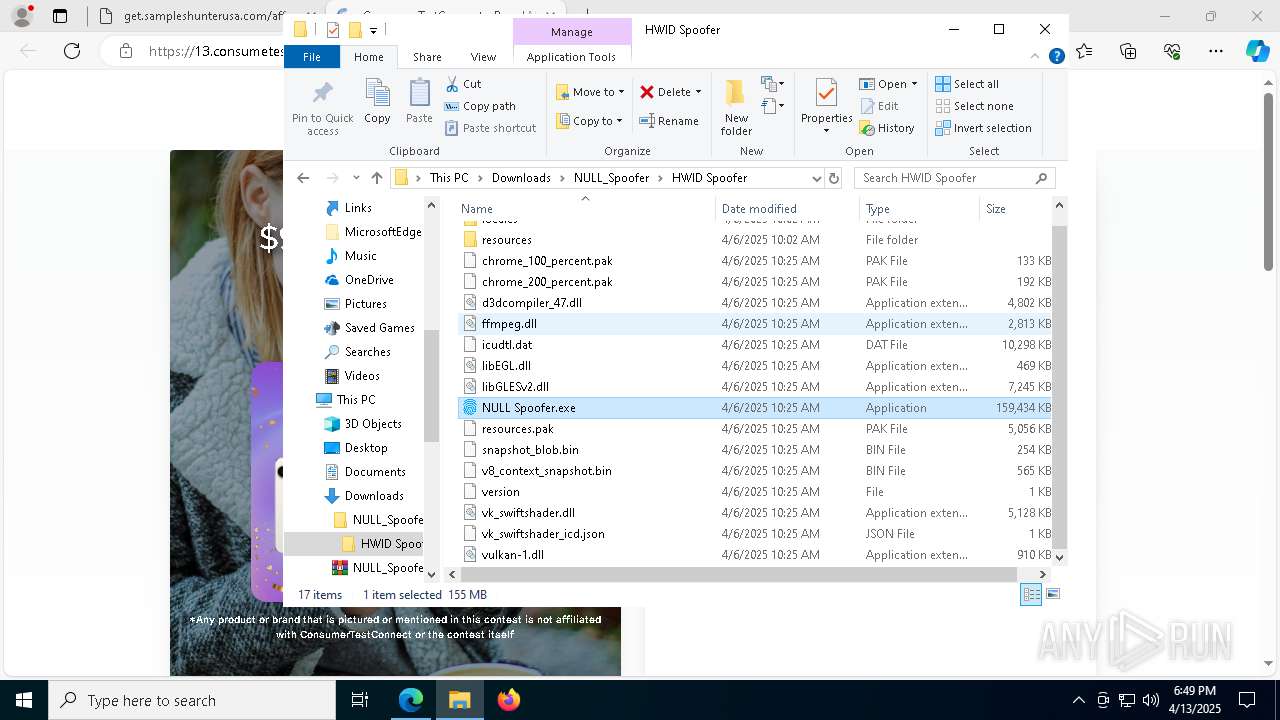The width and height of the screenshot is (1280, 720).
Task: Open Microsoft Edge from taskbar
Action: click(411, 700)
